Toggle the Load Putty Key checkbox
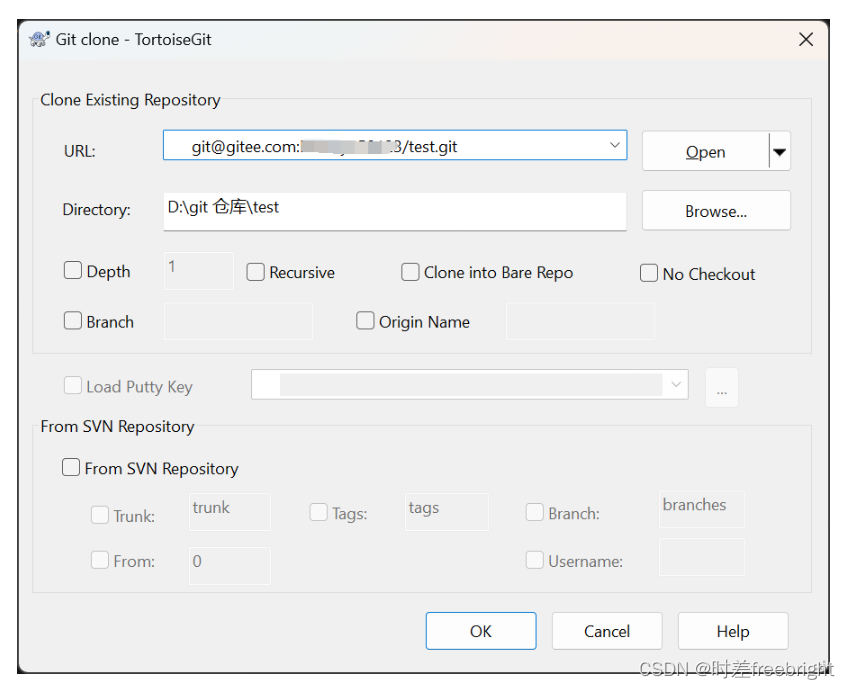 tap(73, 385)
